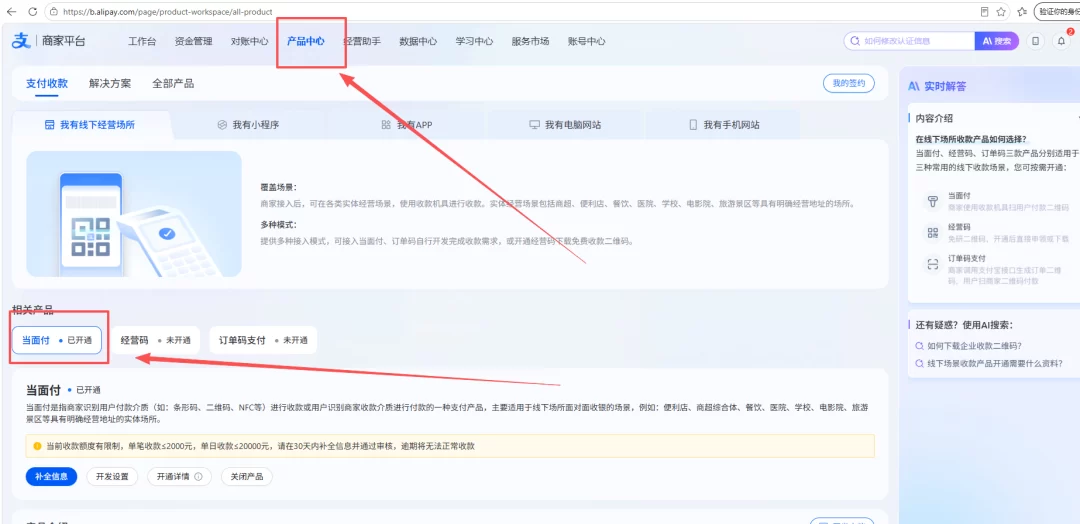
Task: Click 在线下场所收款产品如何选择? heading
Action: pyautogui.click(x=970, y=139)
